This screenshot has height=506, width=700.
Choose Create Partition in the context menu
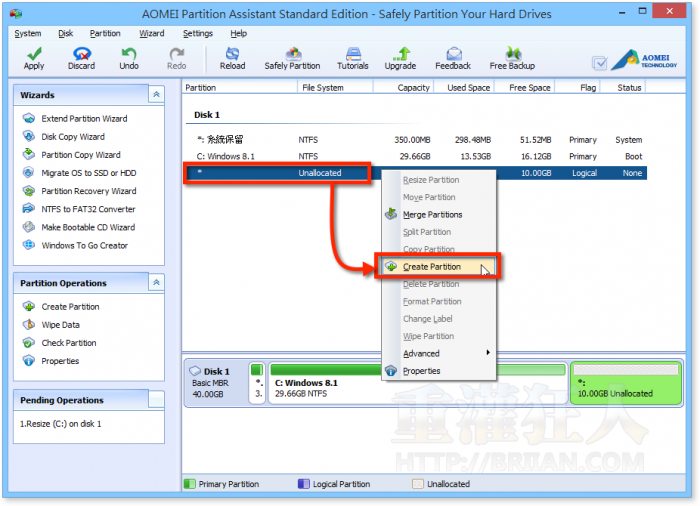coord(431,267)
